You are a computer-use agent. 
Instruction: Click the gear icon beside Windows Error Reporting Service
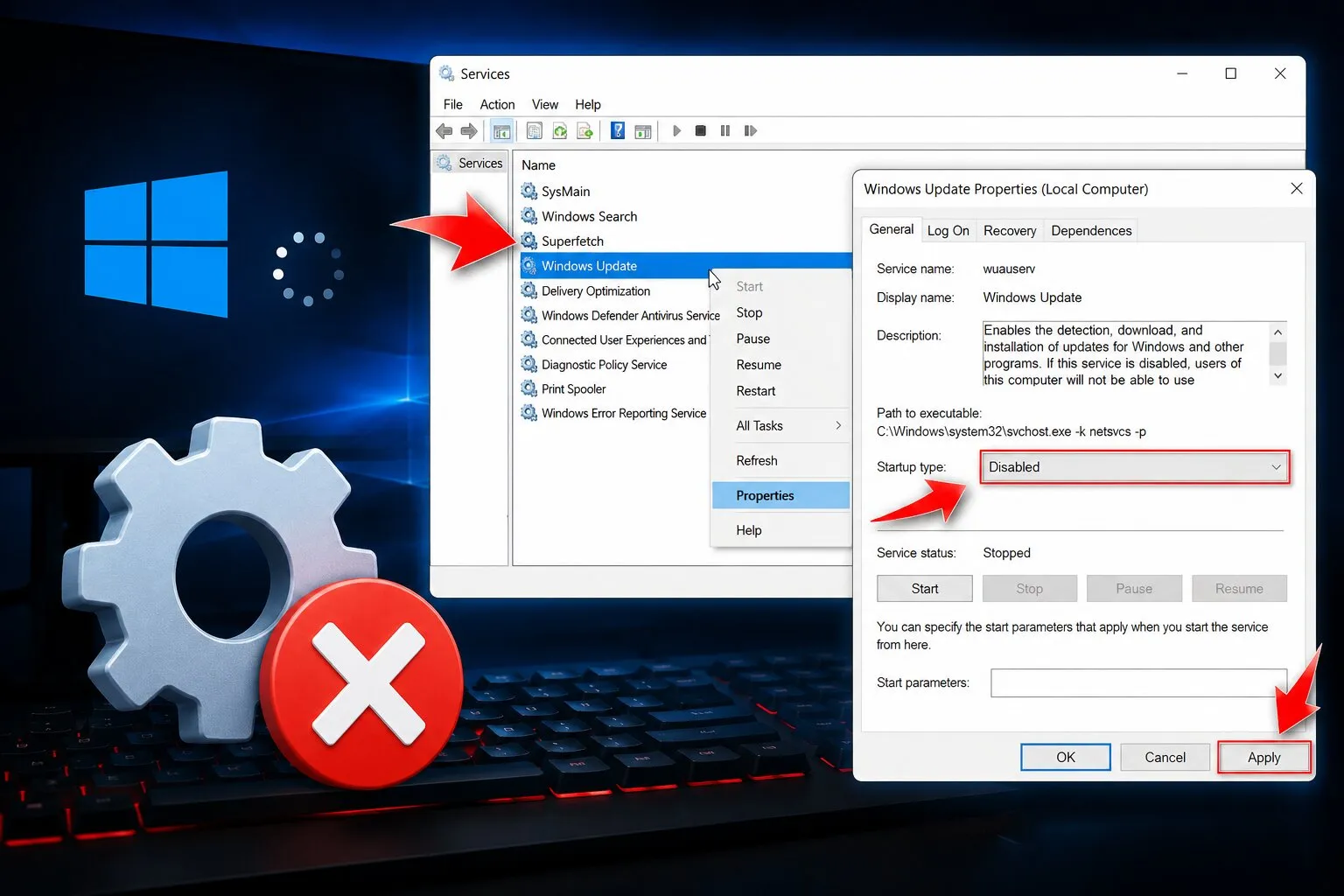(529, 412)
